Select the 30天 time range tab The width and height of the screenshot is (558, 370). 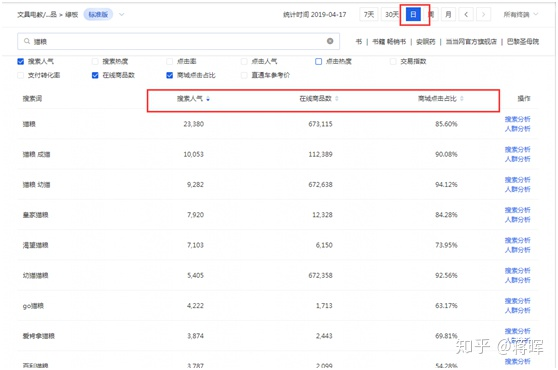[x=391, y=15]
